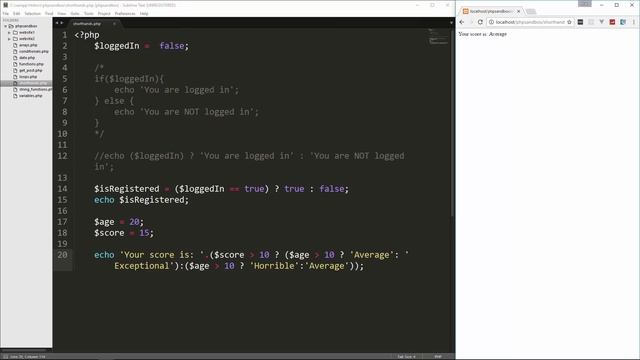Reload the browser page
The height and width of the screenshot is (360, 640).
[x=480, y=22]
